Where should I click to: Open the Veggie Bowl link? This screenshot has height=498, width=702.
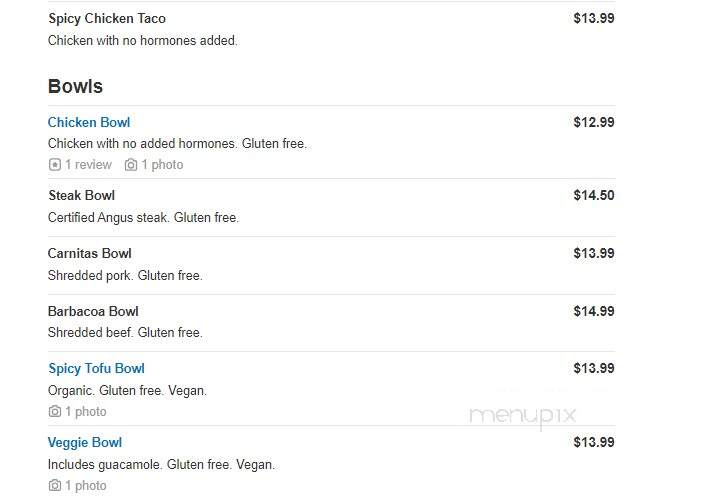point(85,442)
